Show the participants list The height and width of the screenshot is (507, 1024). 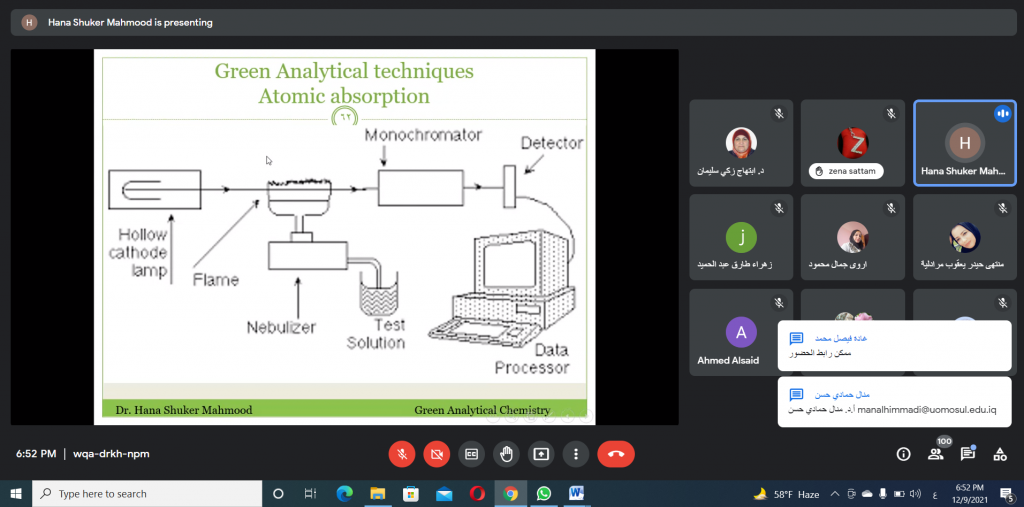pyautogui.click(x=935, y=454)
